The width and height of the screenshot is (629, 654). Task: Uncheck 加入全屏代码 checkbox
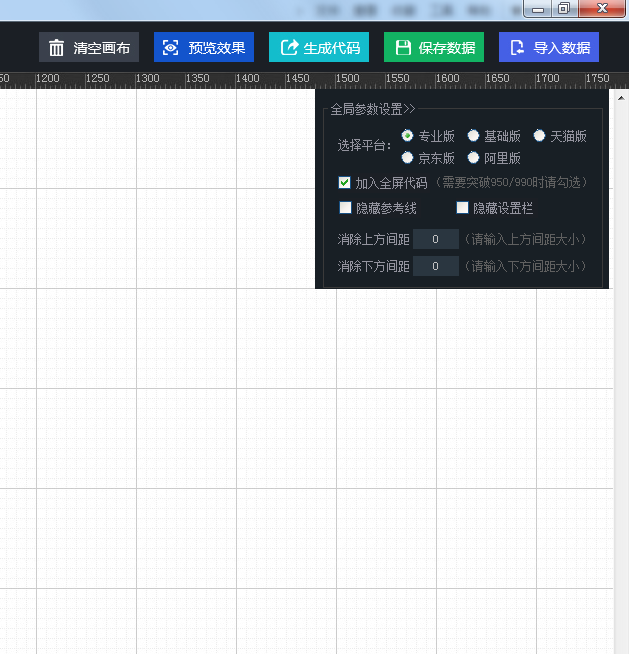[345, 182]
